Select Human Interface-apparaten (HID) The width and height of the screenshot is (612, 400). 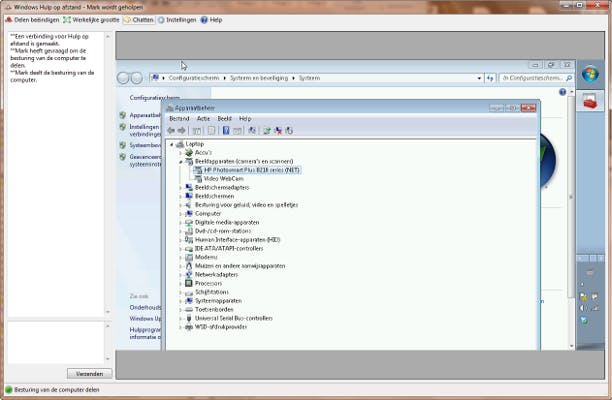tap(237, 240)
